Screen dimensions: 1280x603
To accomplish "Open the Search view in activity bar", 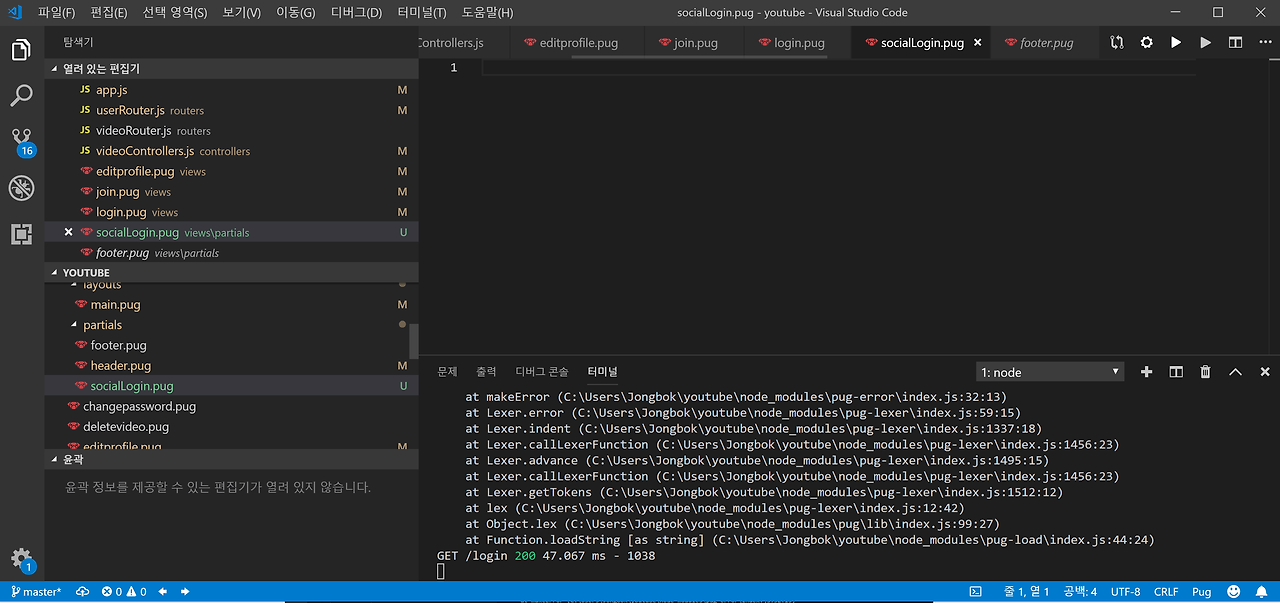I will pos(21,96).
